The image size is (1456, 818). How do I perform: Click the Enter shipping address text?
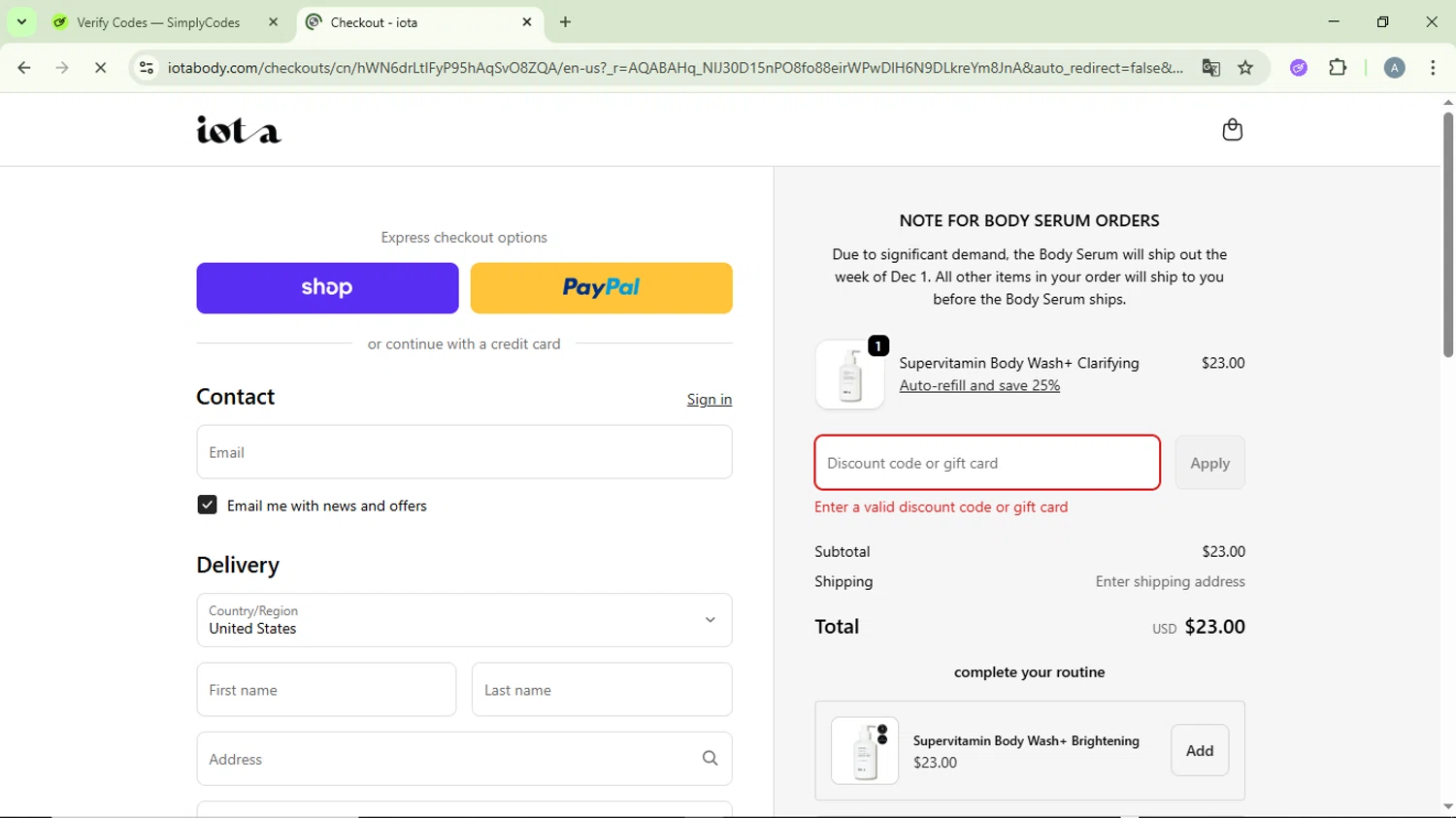(1170, 582)
